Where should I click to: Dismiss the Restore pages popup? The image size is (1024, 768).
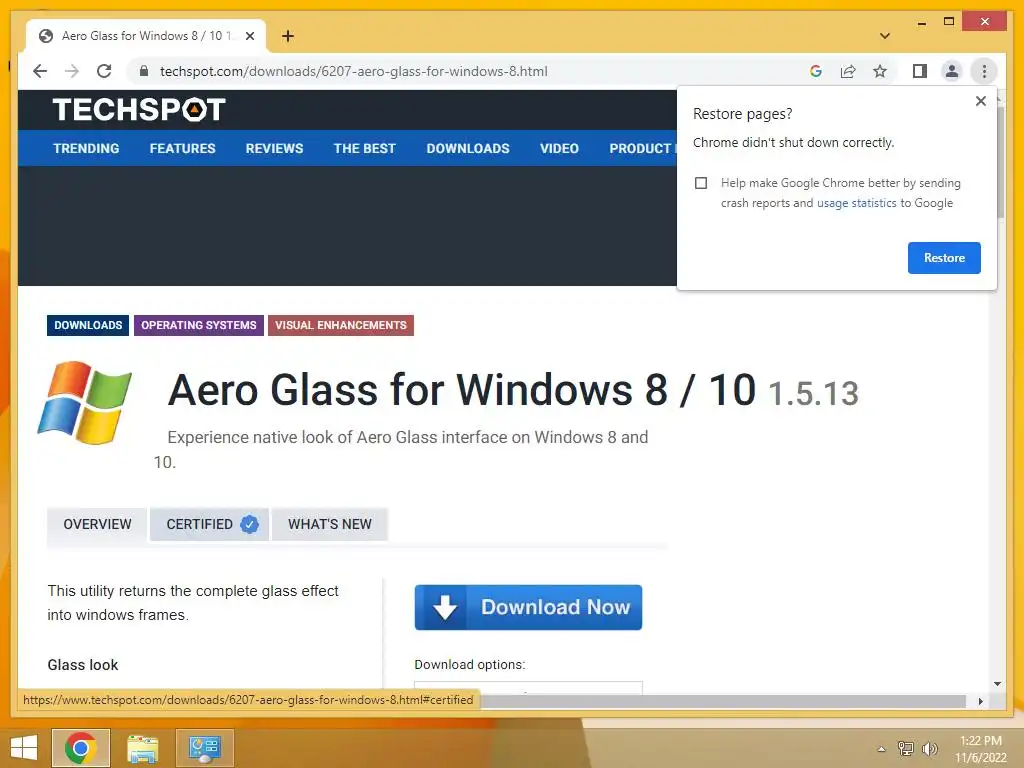pos(980,101)
